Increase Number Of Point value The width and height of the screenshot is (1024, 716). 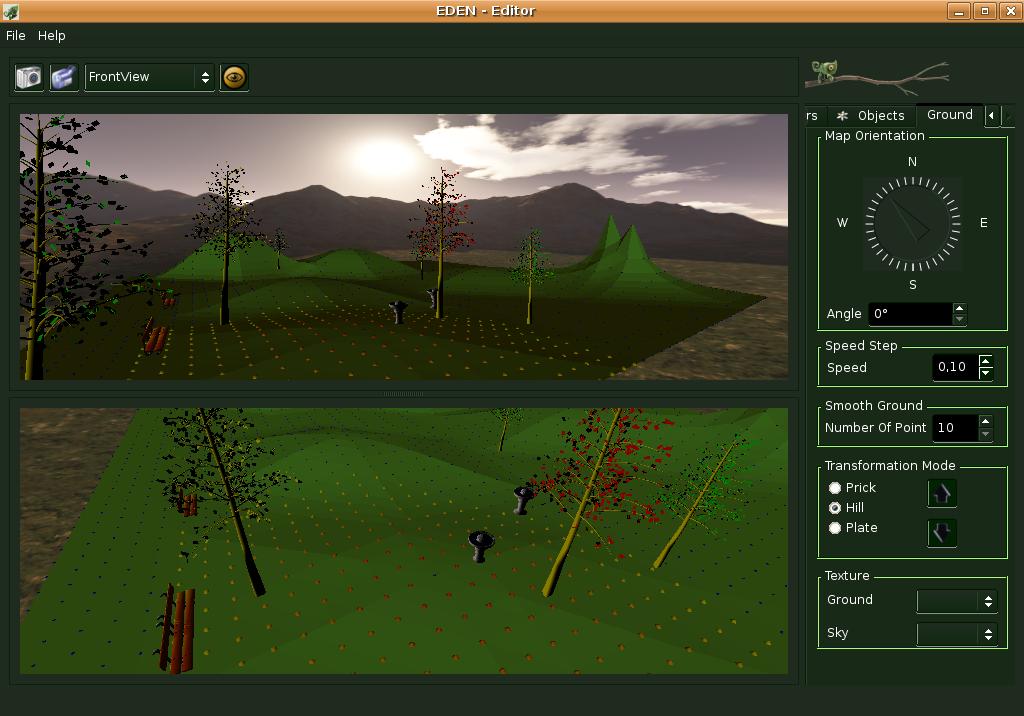[x=985, y=422]
